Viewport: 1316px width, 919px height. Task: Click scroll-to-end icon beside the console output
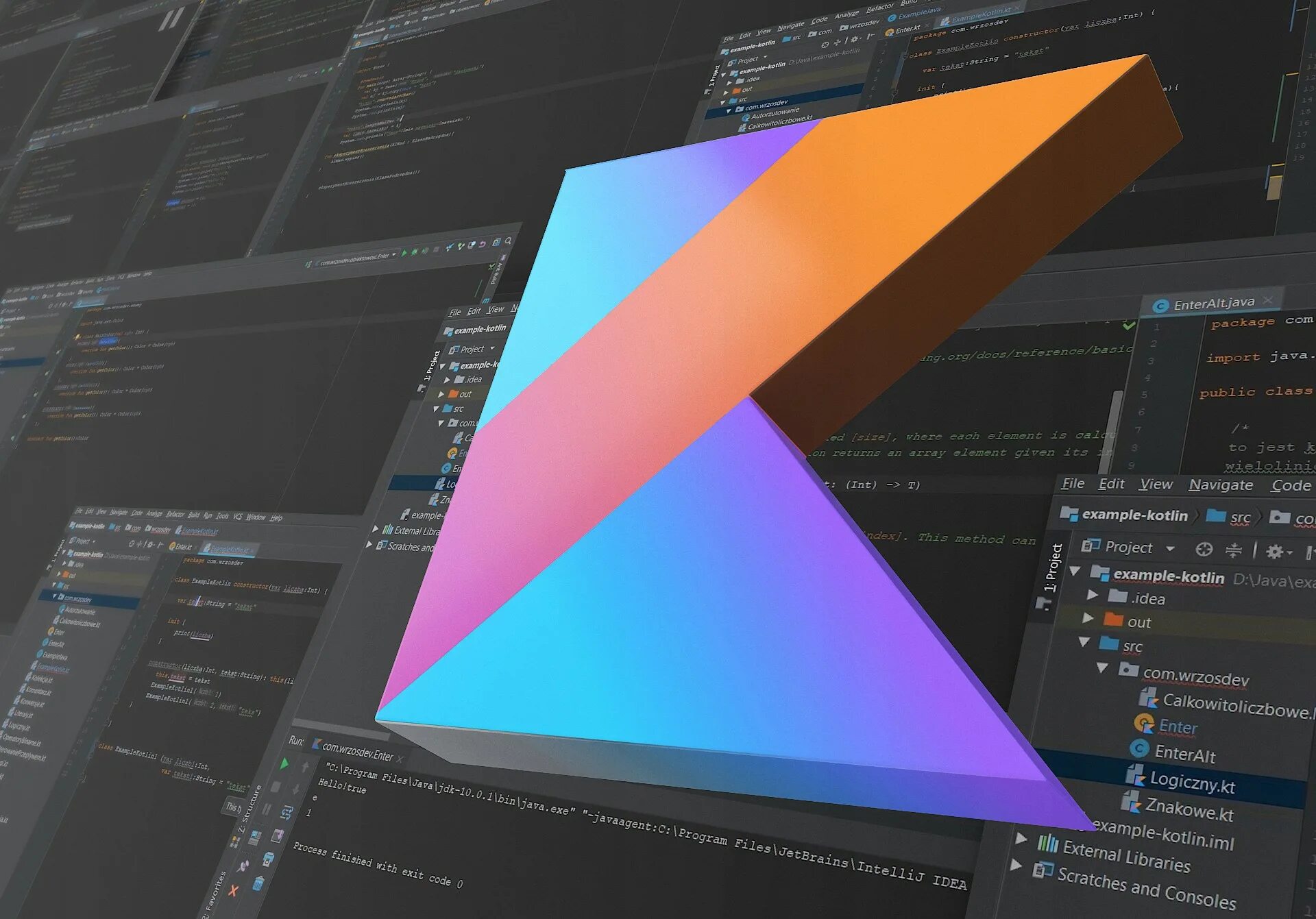278,835
